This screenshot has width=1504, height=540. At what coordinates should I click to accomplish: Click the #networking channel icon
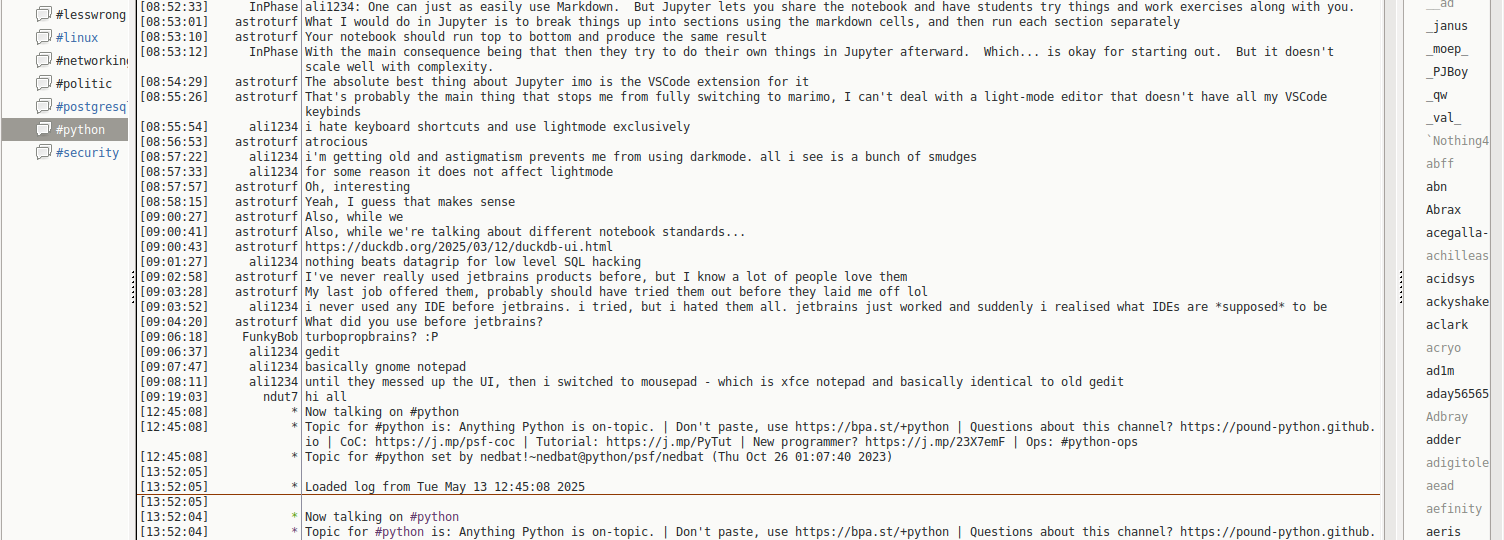[43, 60]
